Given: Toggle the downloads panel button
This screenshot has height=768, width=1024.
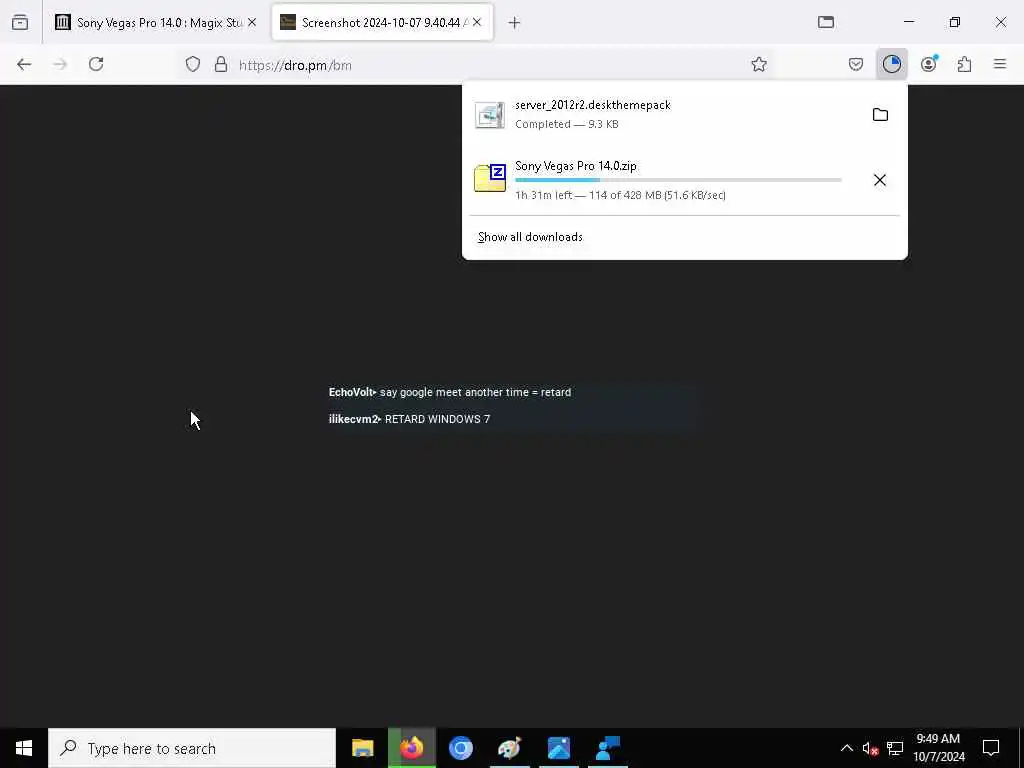Looking at the screenshot, I should [892, 64].
